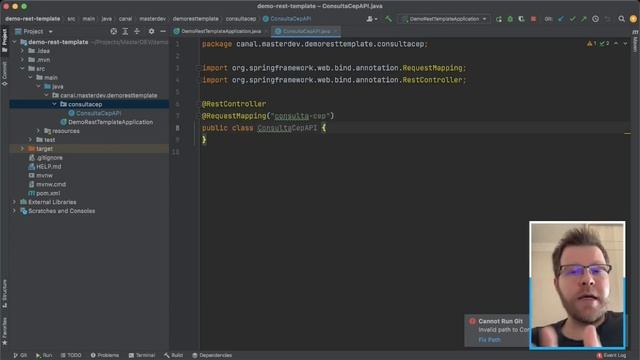640x360 pixels.
Task: Click Select Opened File target icon
Action: tap(113, 31)
